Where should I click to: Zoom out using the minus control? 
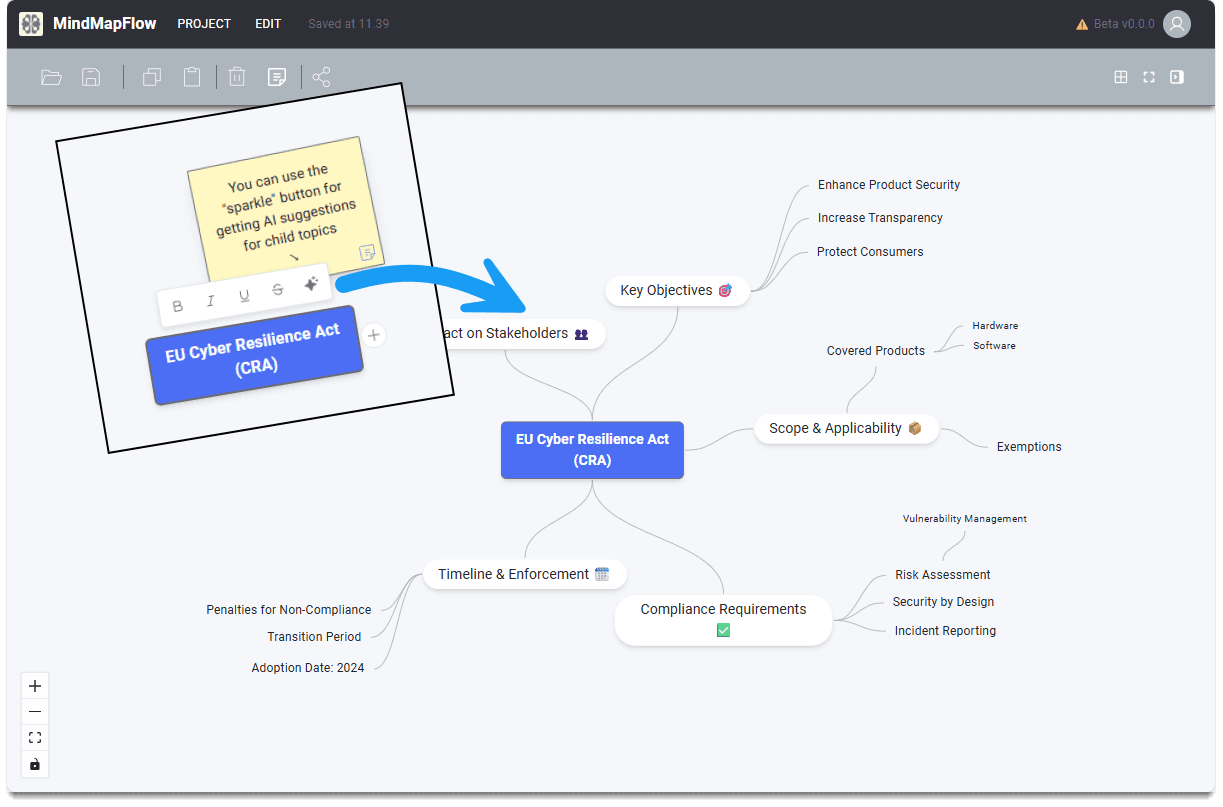34,711
